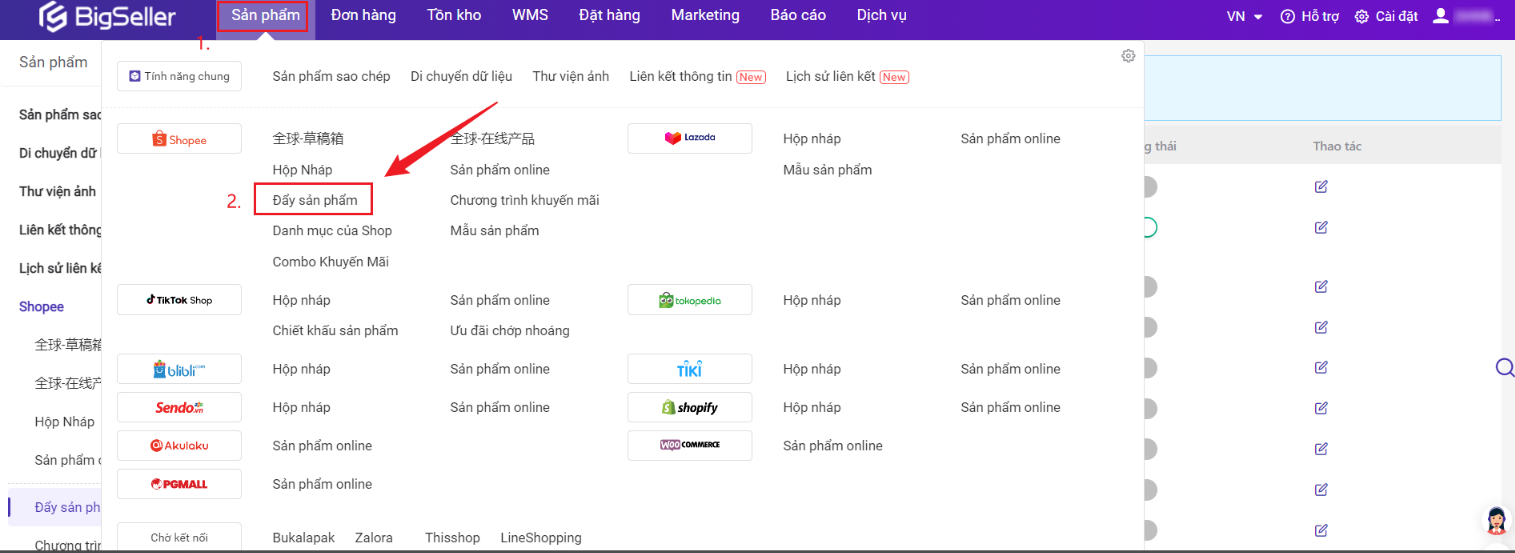Click the gear icon in the menu panel corner
The width and height of the screenshot is (1515, 553).
(1128, 56)
